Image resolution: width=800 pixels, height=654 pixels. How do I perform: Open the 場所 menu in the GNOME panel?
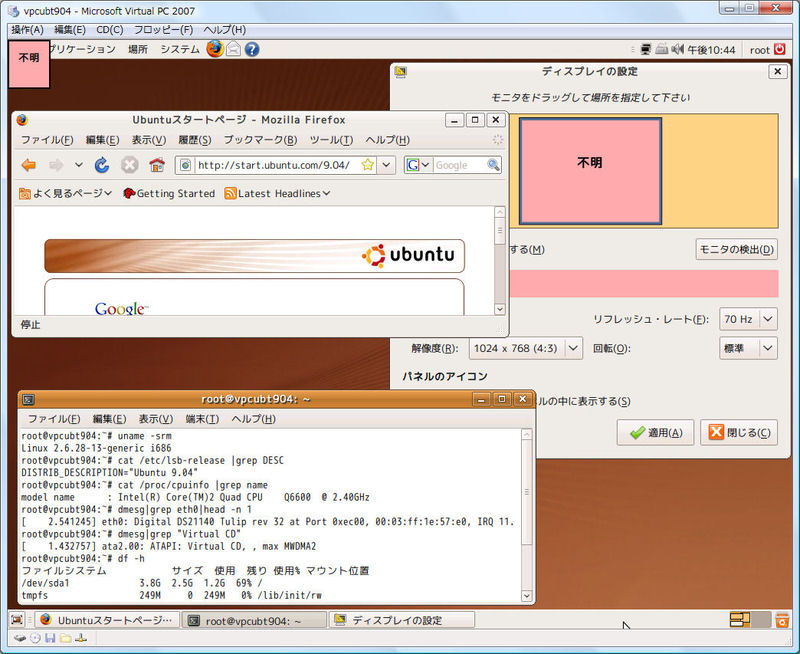click(138, 49)
